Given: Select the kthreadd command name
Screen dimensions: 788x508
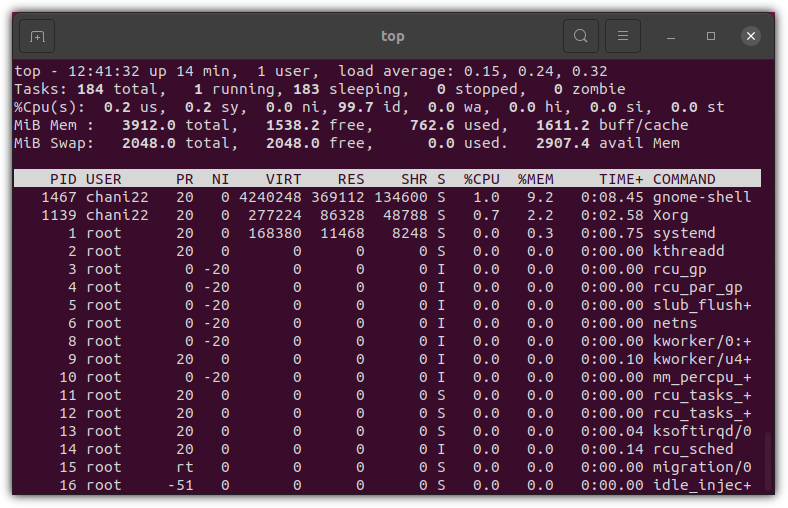Looking at the screenshot, I should 688,251.
